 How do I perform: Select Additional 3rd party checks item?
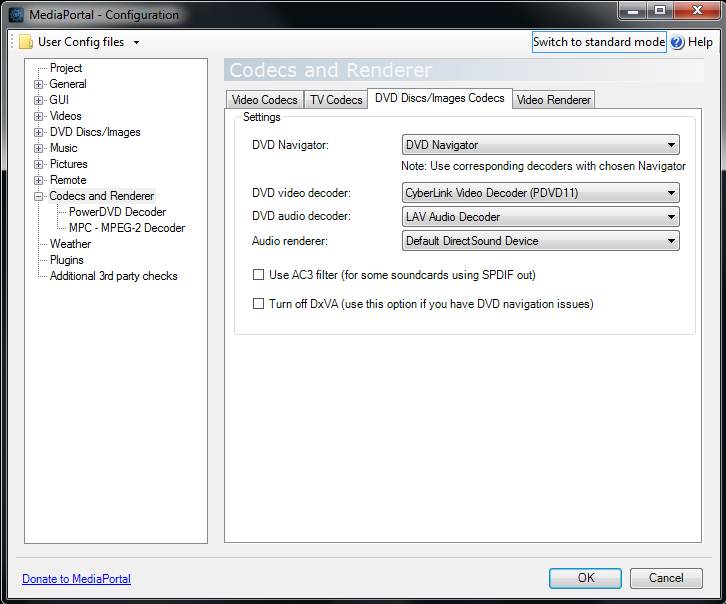point(113,276)
